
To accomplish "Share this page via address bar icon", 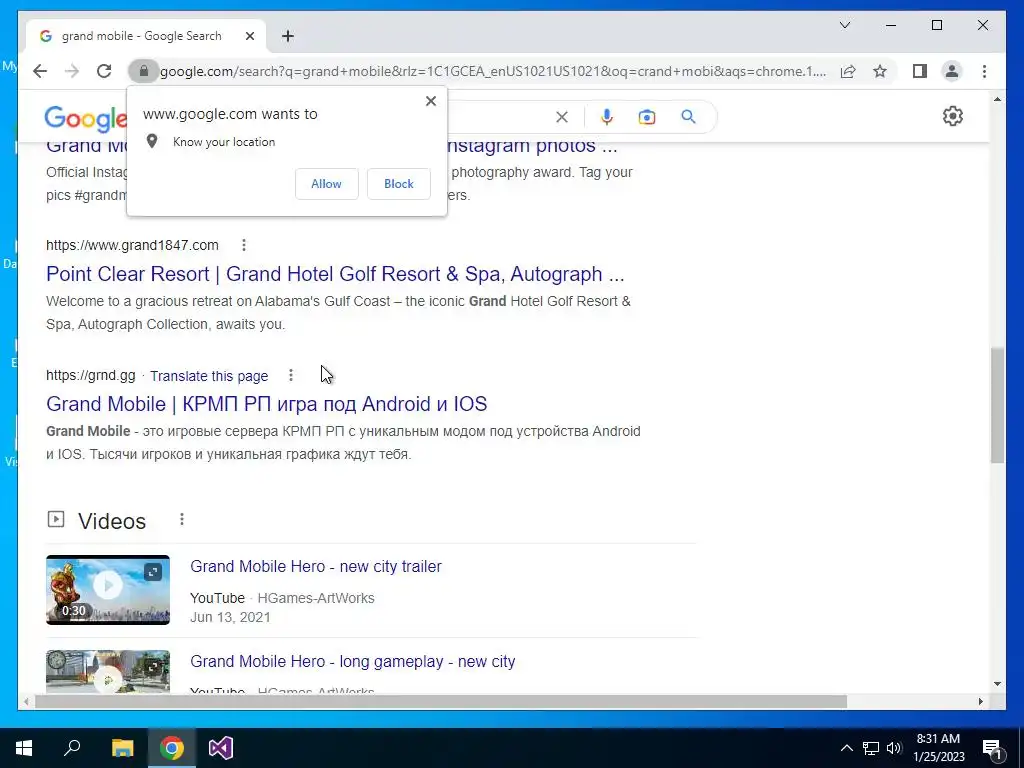I will (x=848, y=71).
